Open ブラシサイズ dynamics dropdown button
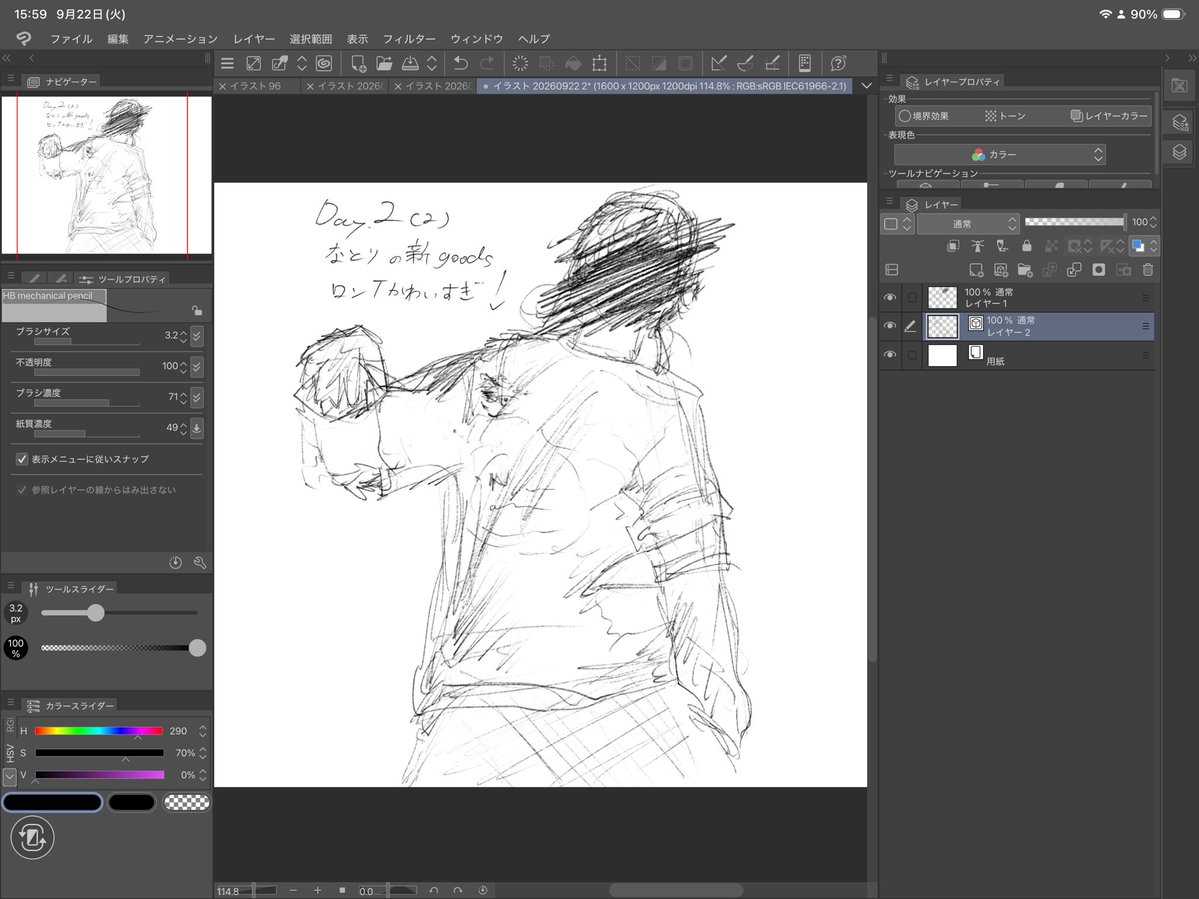Screen dimensions: 1199x899 point(197,336)
